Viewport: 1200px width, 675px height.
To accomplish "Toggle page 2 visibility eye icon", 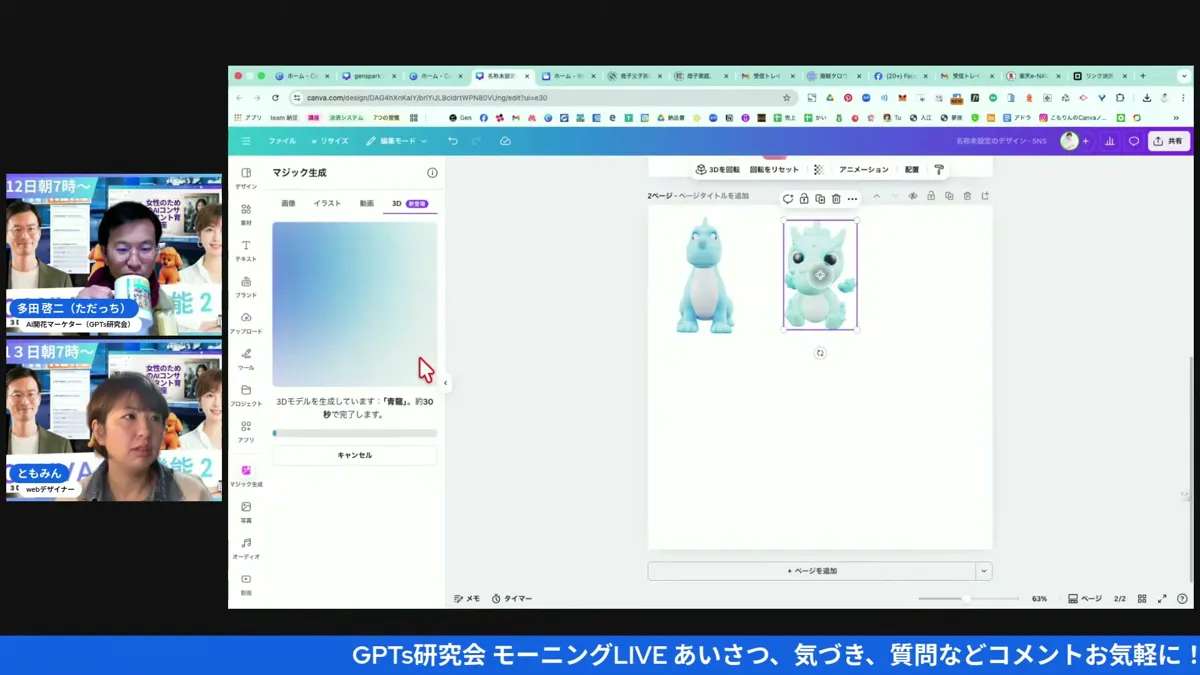I will [913, 196].
